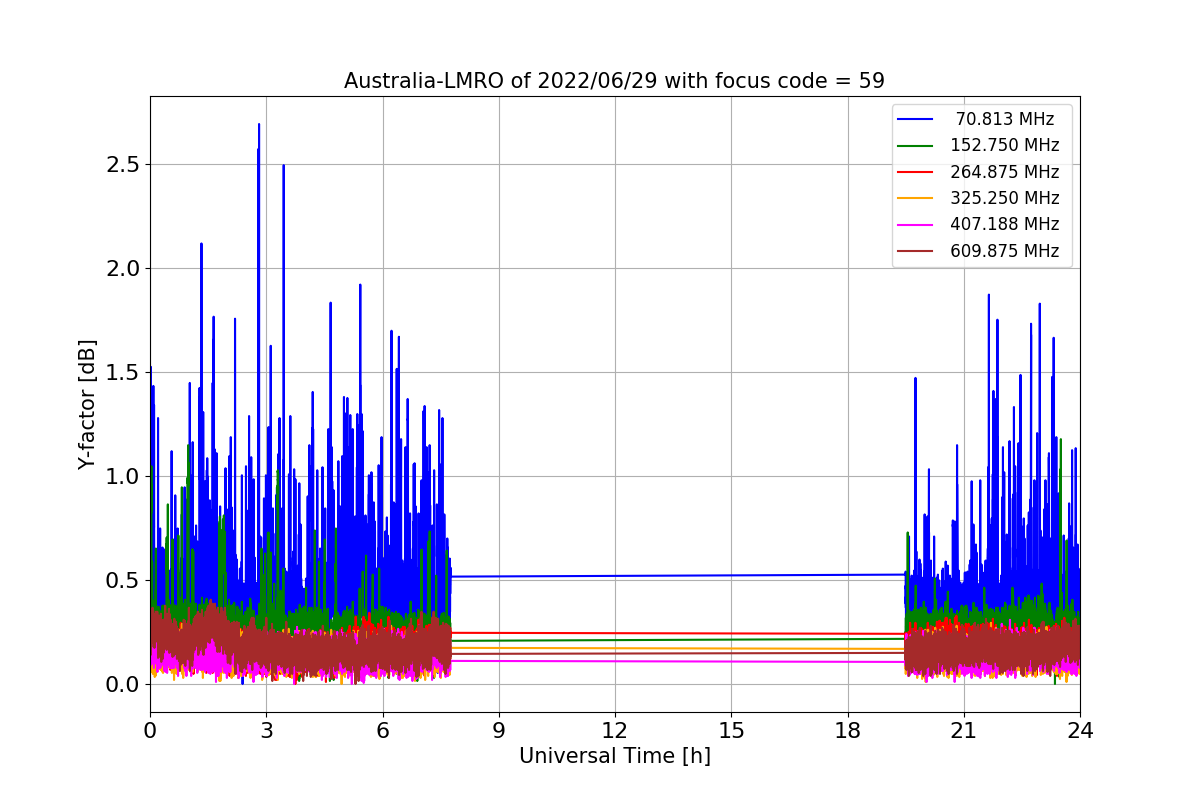Viewport: 1200px width, 800px height.
Task: Click the Y-factor [dB] axis label
Action: click(88, 404)
